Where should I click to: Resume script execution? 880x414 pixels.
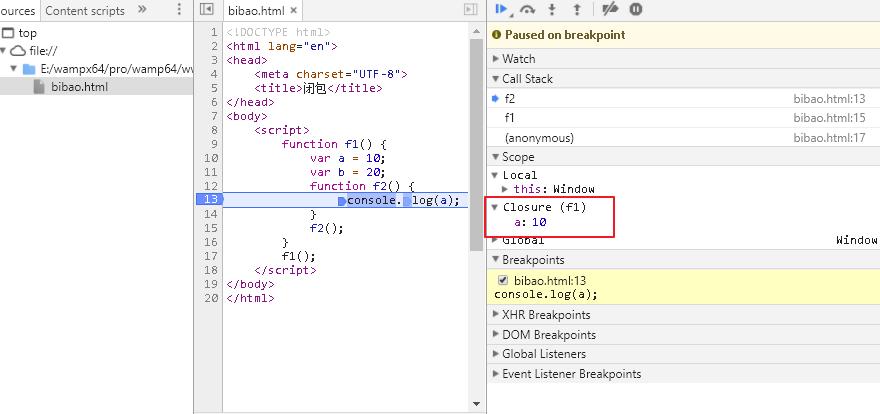coord(501,9)
